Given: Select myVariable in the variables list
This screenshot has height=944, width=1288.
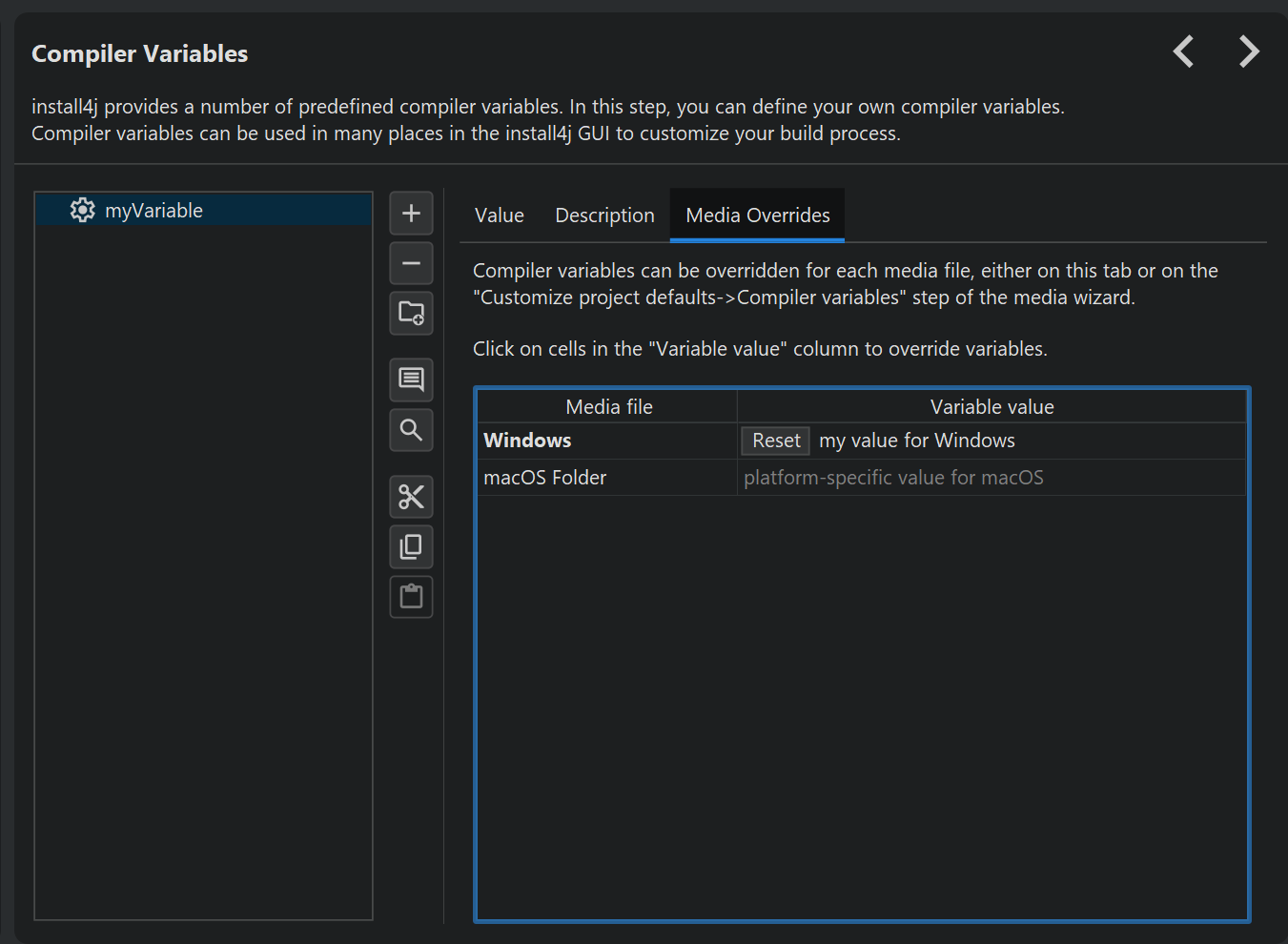Looking at the screenshot, I should [x=153, y=211].
